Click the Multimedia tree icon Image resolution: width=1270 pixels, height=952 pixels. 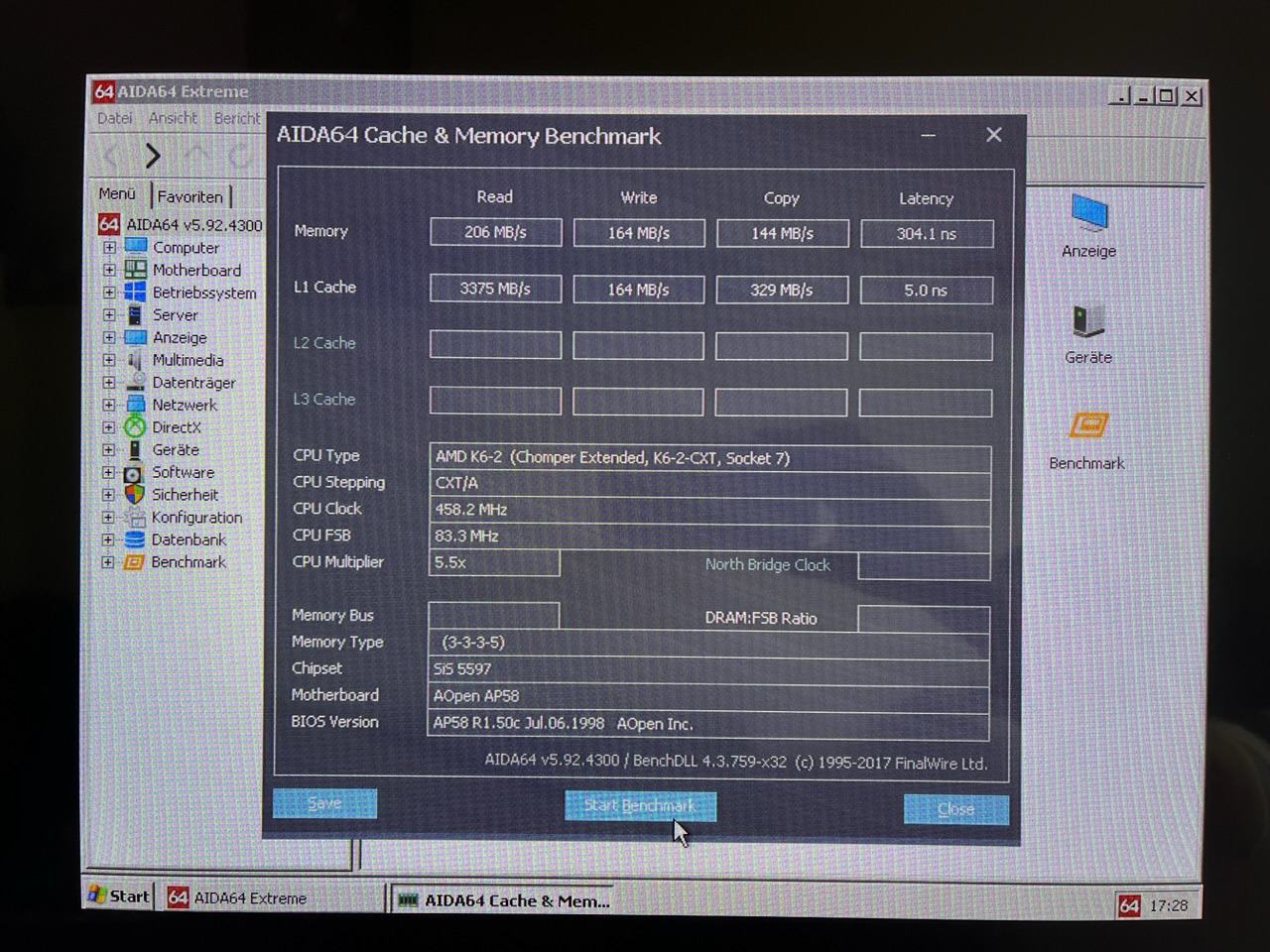[x=136, y=360]
